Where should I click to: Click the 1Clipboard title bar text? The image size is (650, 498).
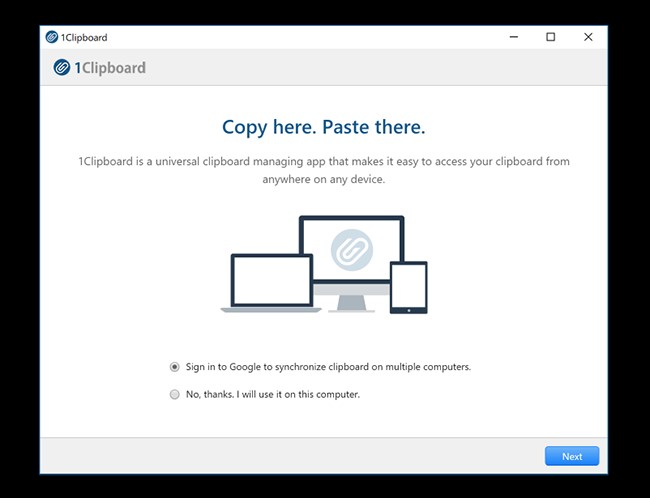point(84,37)
